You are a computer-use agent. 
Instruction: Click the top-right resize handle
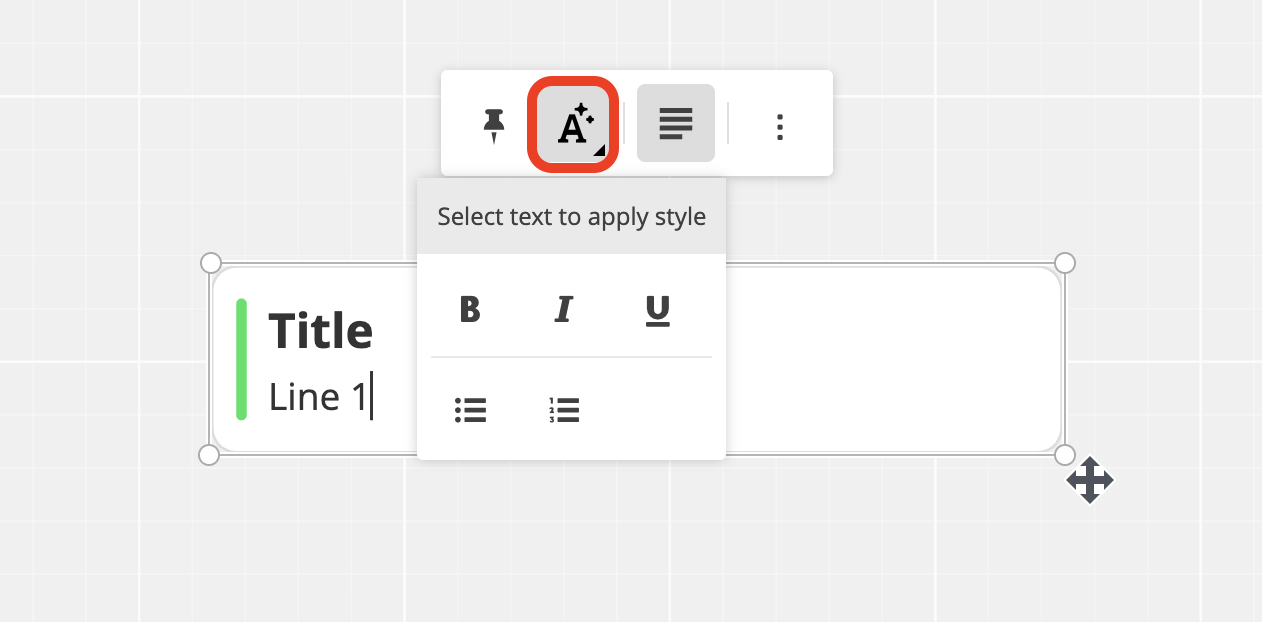pyautogui.click(x=1065, y=263)
